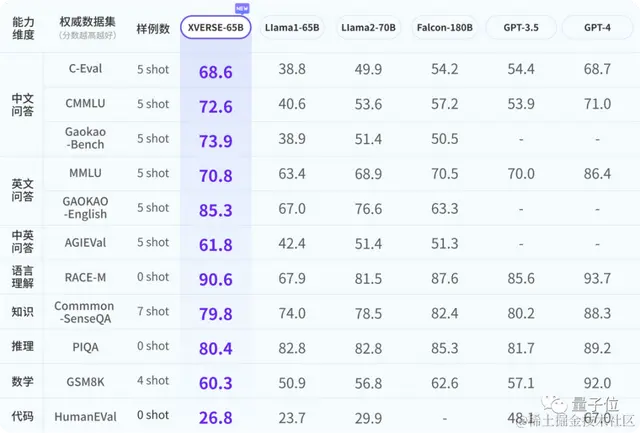
Task: Click the GSM8K dataset name
Action: coord(85,382)
